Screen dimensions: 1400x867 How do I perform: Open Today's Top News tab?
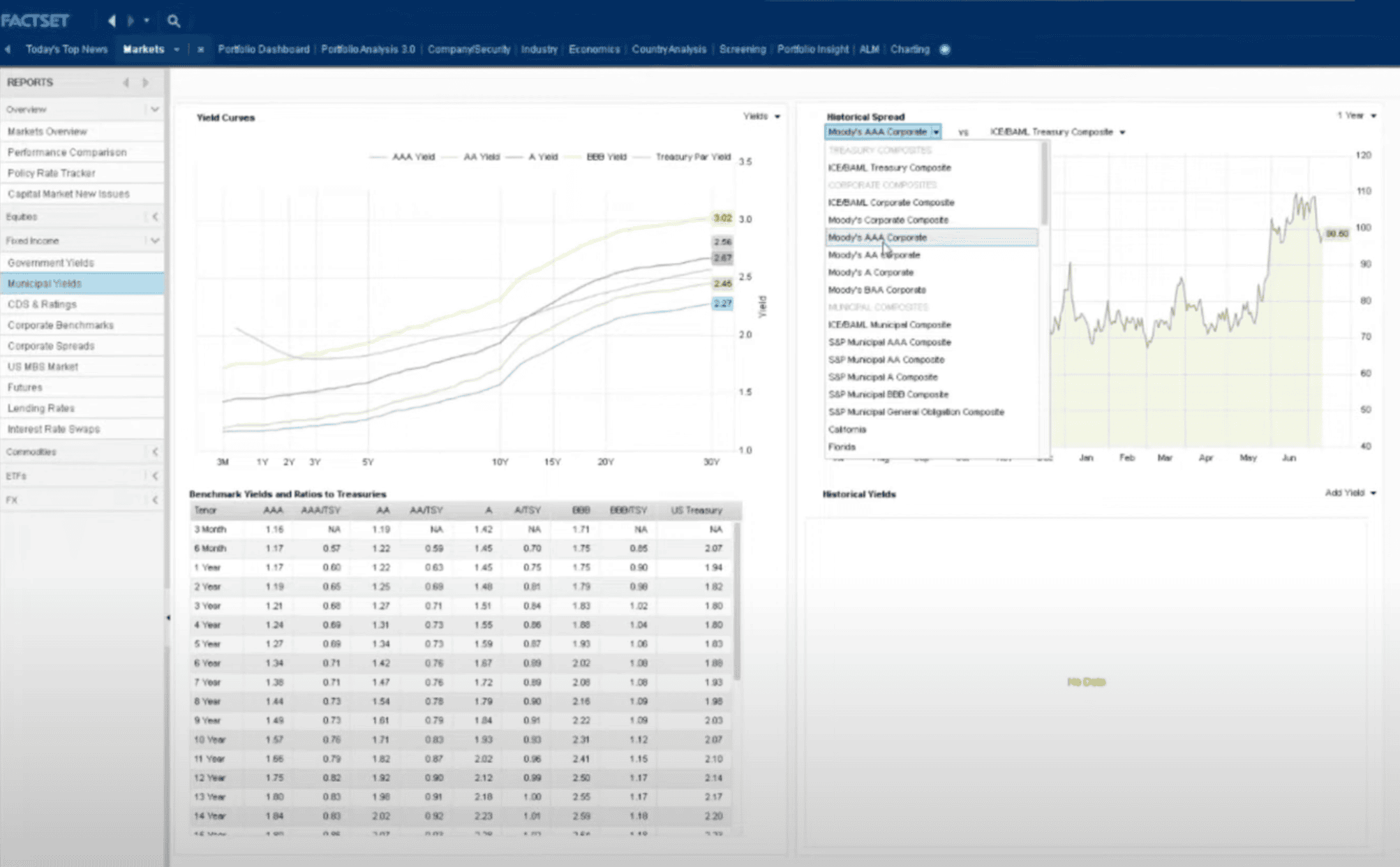(x=67, y=50)
